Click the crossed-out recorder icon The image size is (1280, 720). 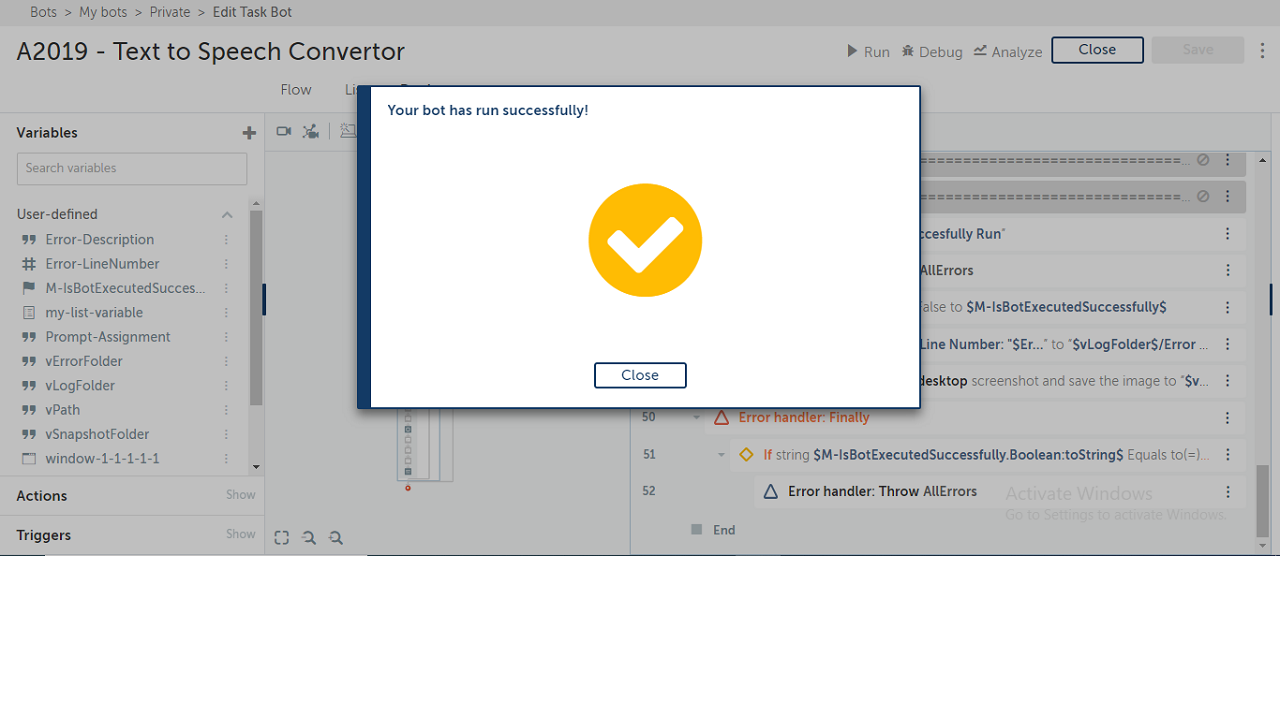[x=311, y=131]
